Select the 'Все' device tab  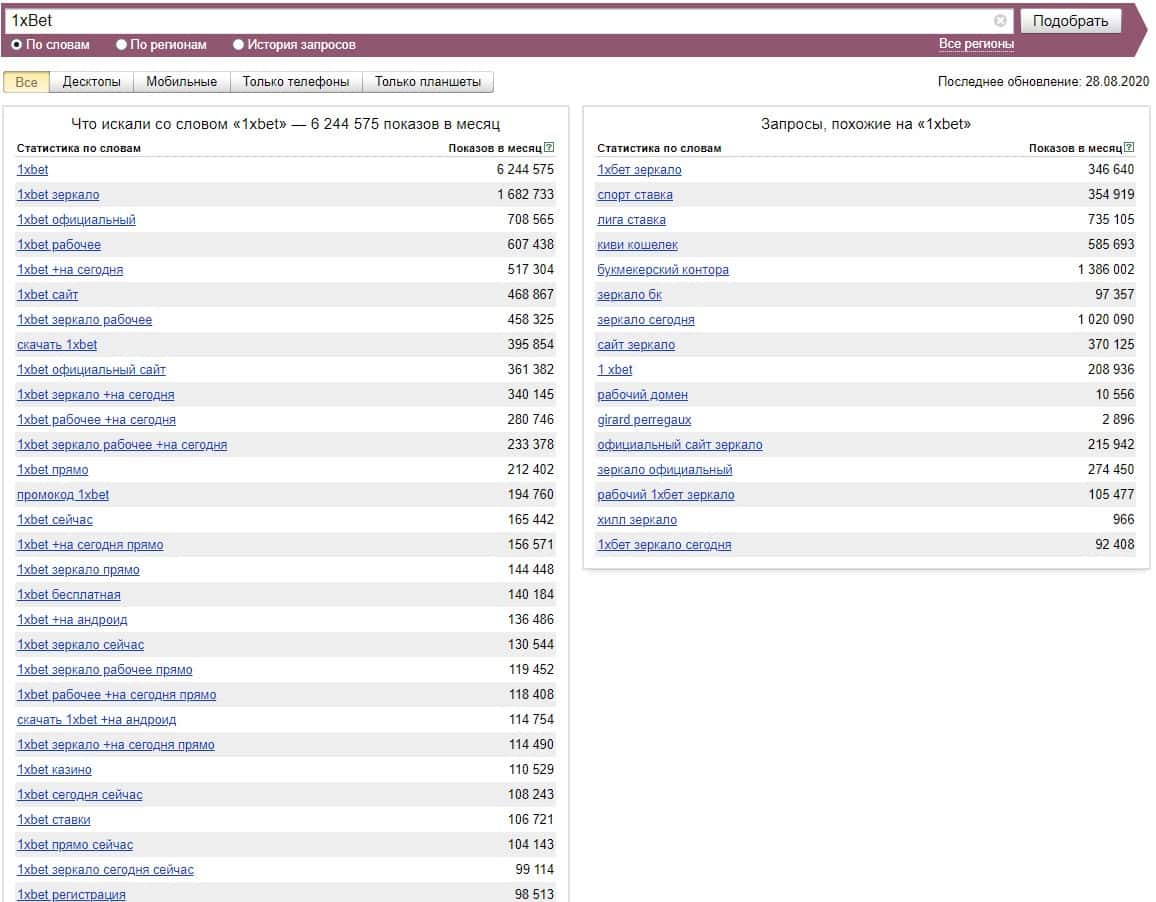(x=27, y=82)
